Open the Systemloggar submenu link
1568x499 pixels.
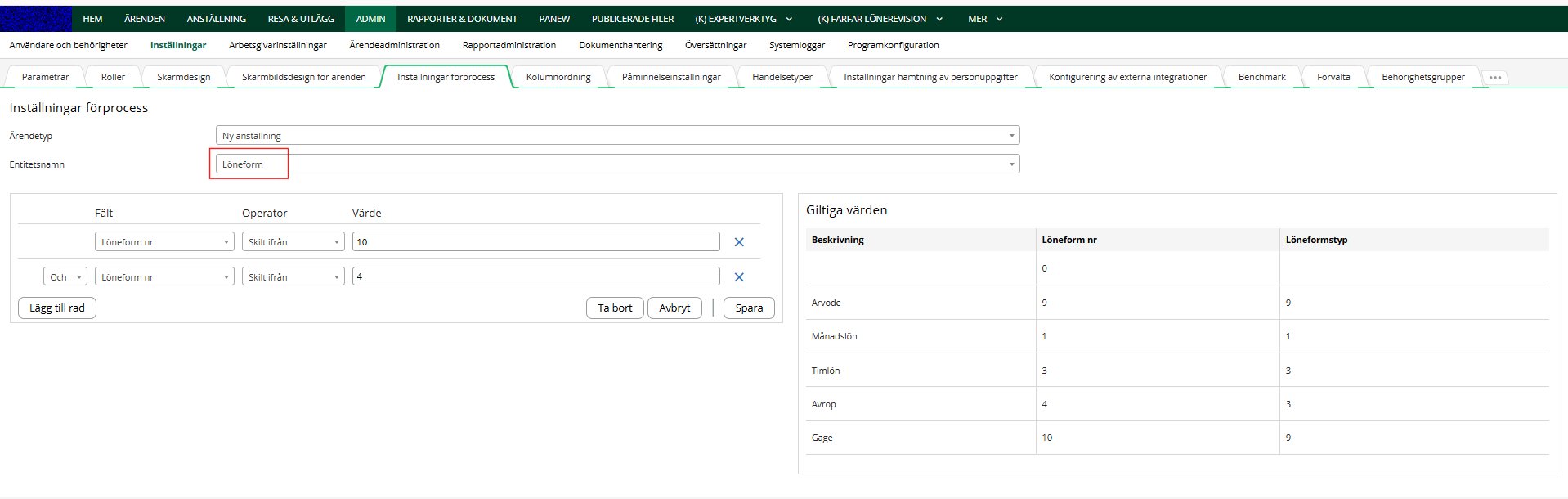[796, 45]
